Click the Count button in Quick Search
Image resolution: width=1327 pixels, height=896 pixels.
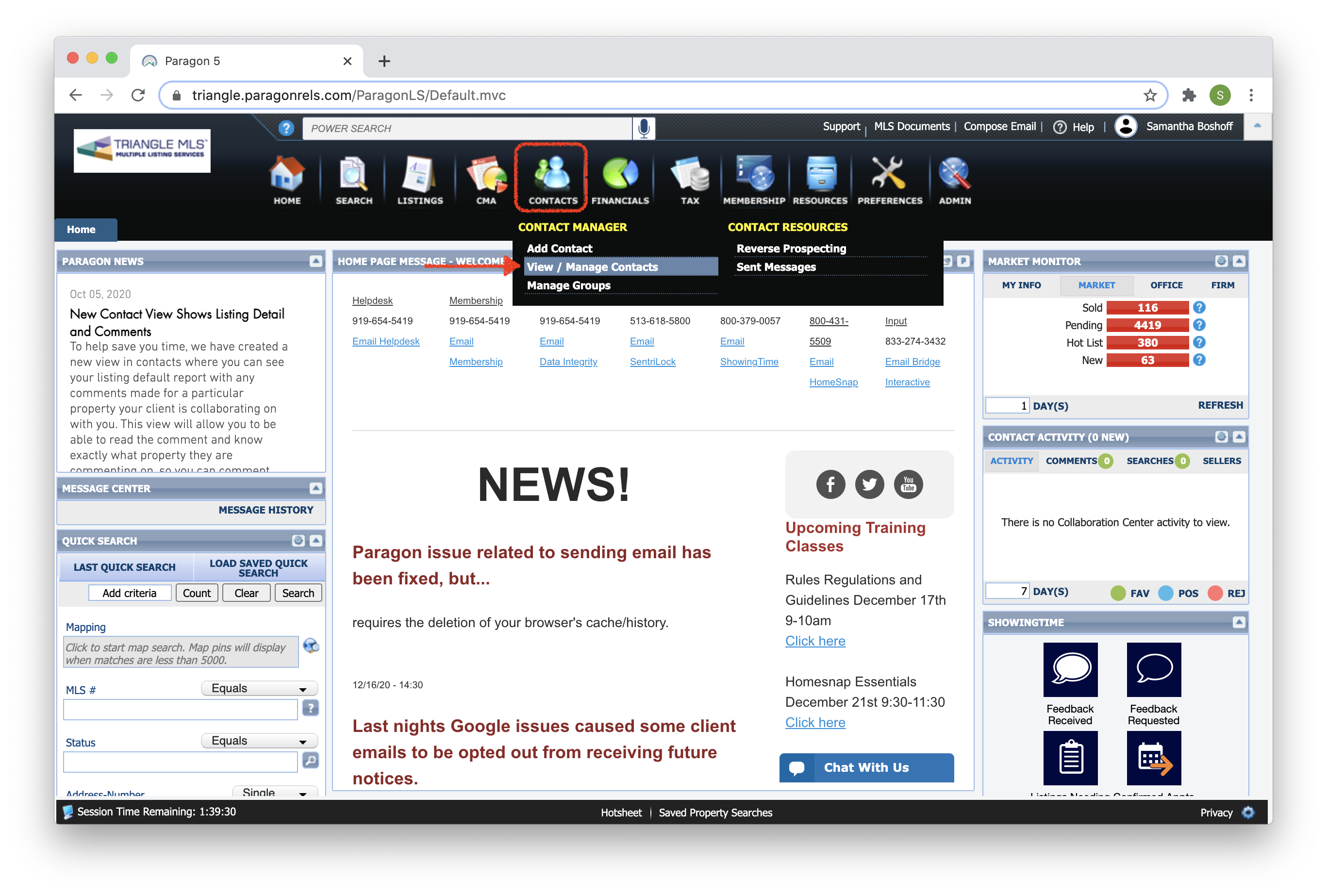[197, 593]
